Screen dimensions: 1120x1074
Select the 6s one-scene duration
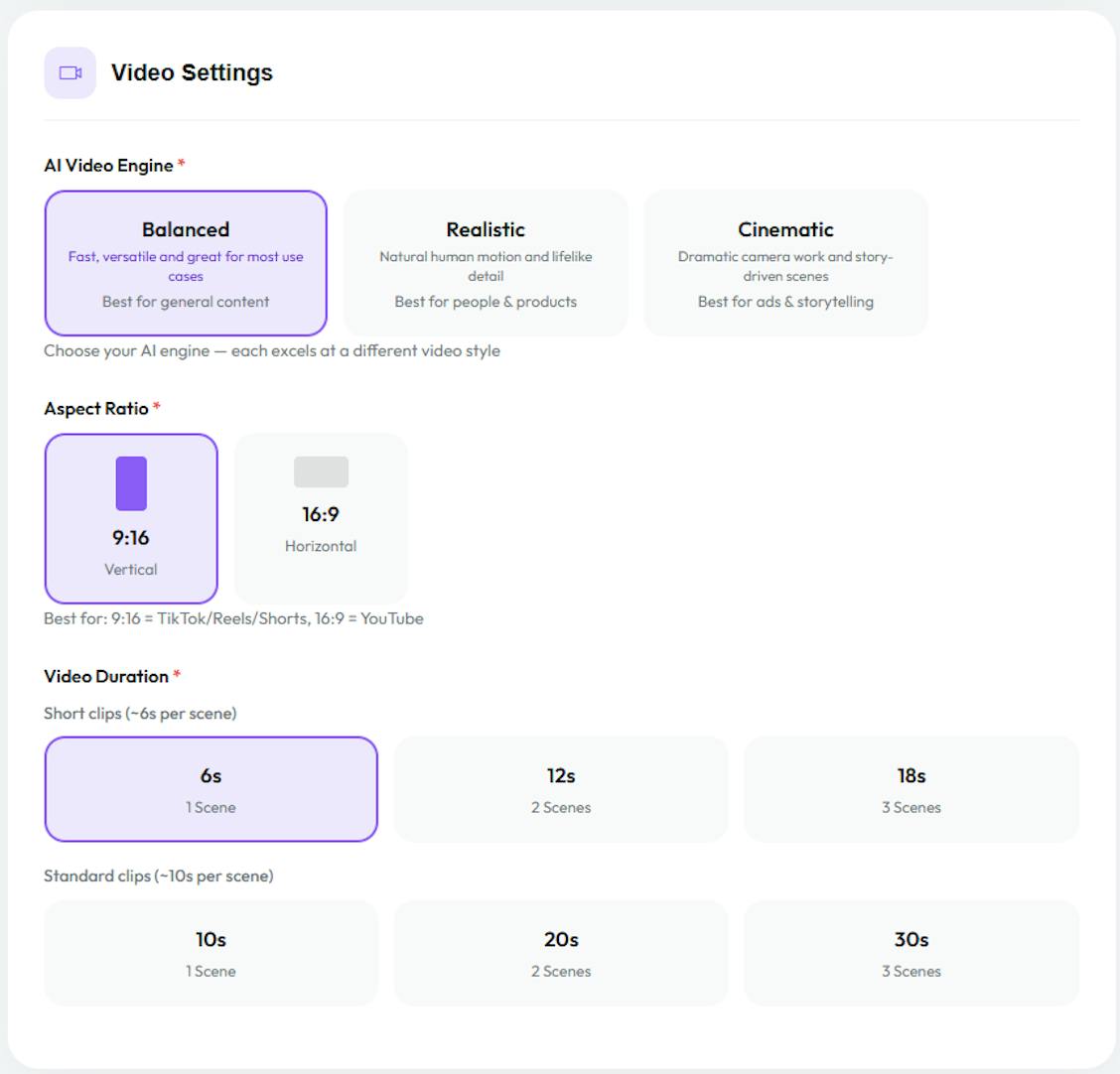coord(210,789)
